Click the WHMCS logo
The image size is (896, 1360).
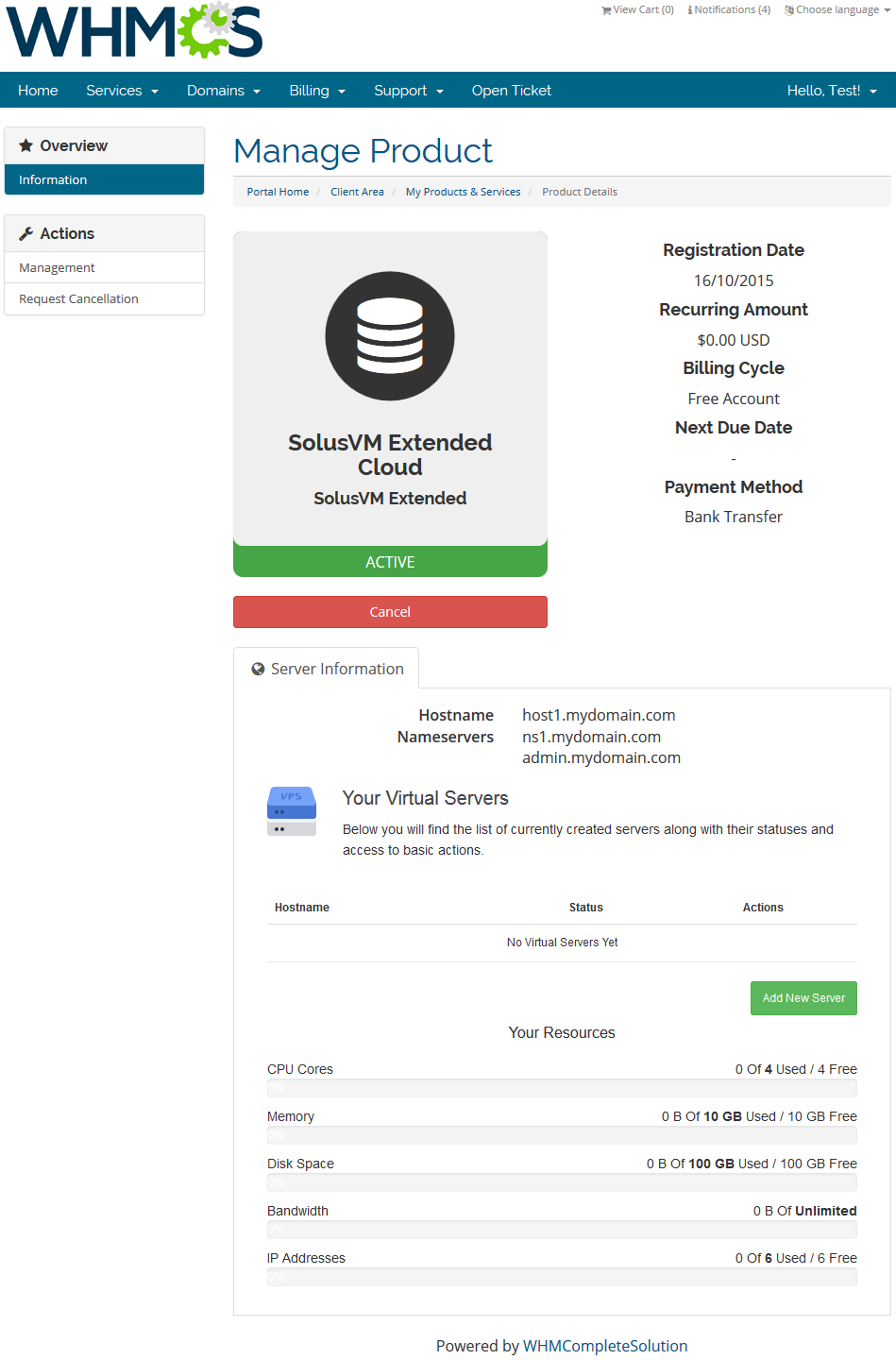135,30
